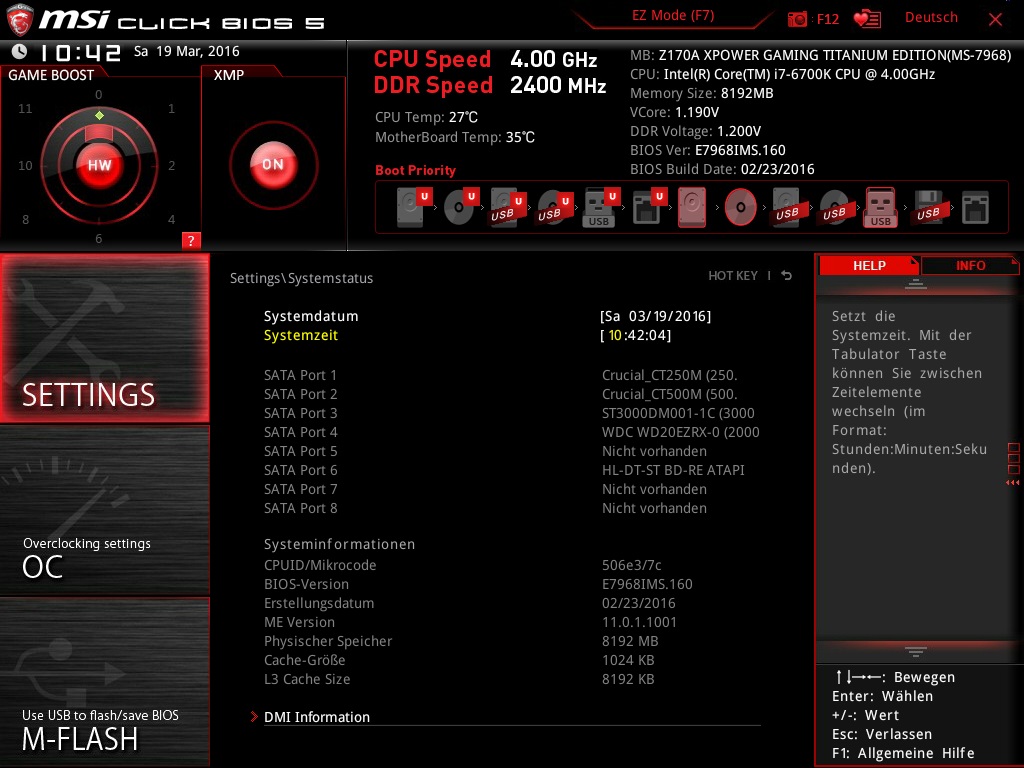Click the Settings\Systemstatus breadcrumb

pos(301,278)
